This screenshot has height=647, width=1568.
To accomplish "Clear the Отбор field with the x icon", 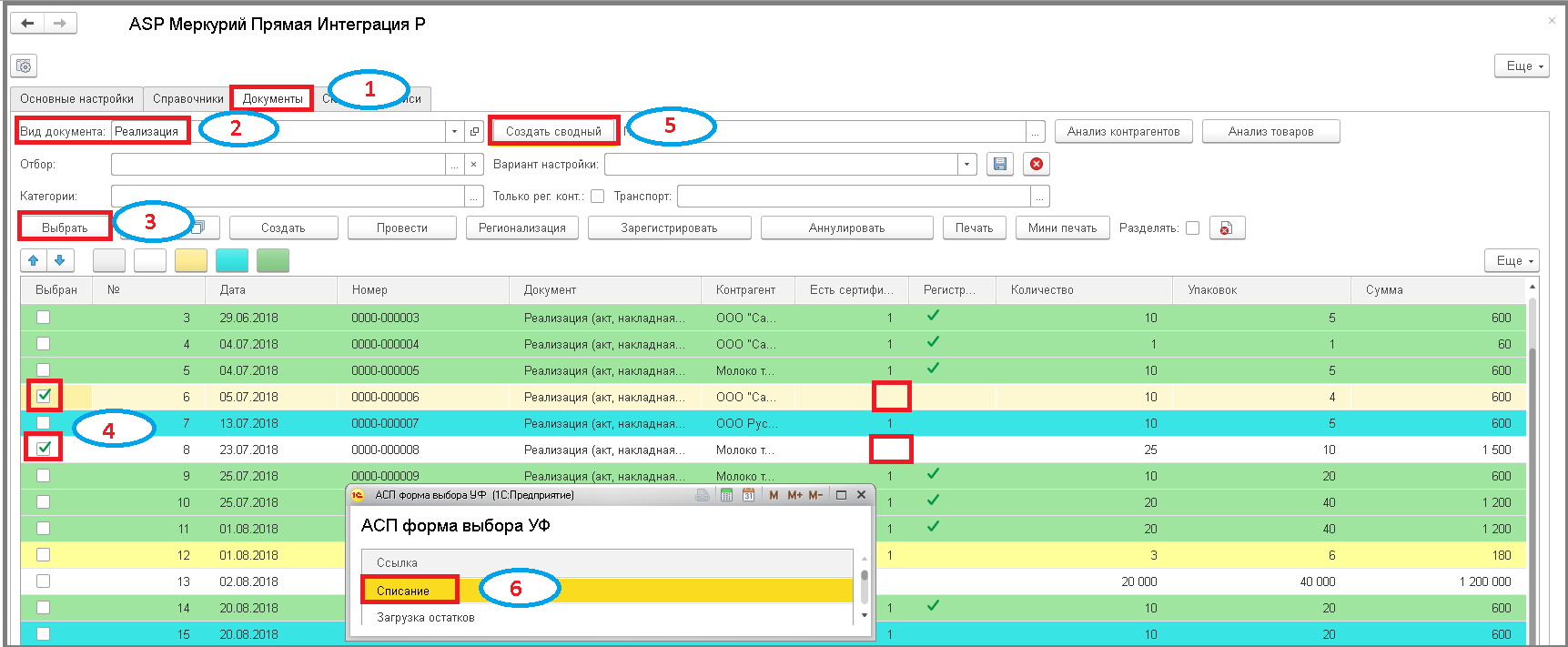I will click(473, 164).
